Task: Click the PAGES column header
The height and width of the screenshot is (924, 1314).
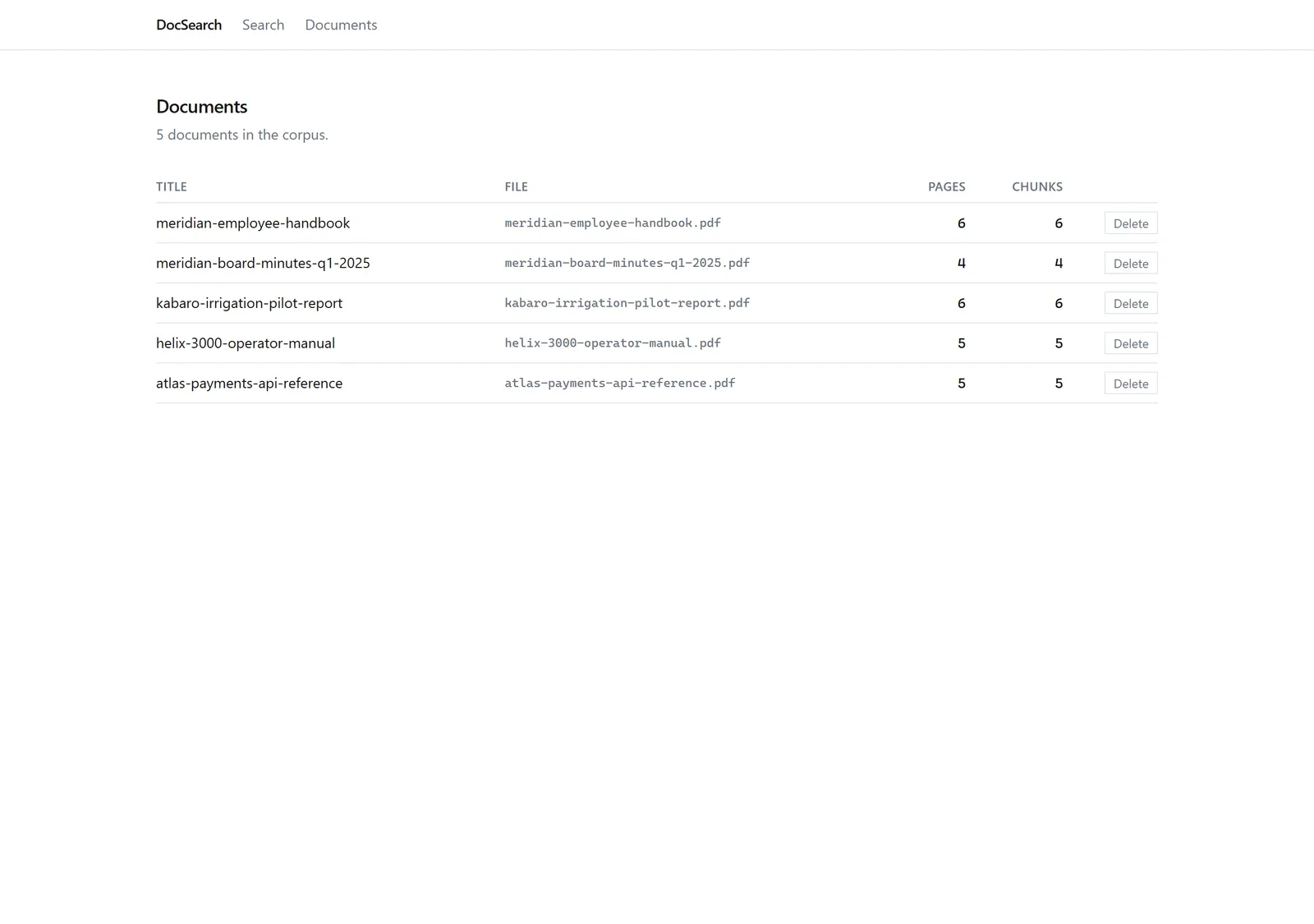Action: click(x=946, y=186)
